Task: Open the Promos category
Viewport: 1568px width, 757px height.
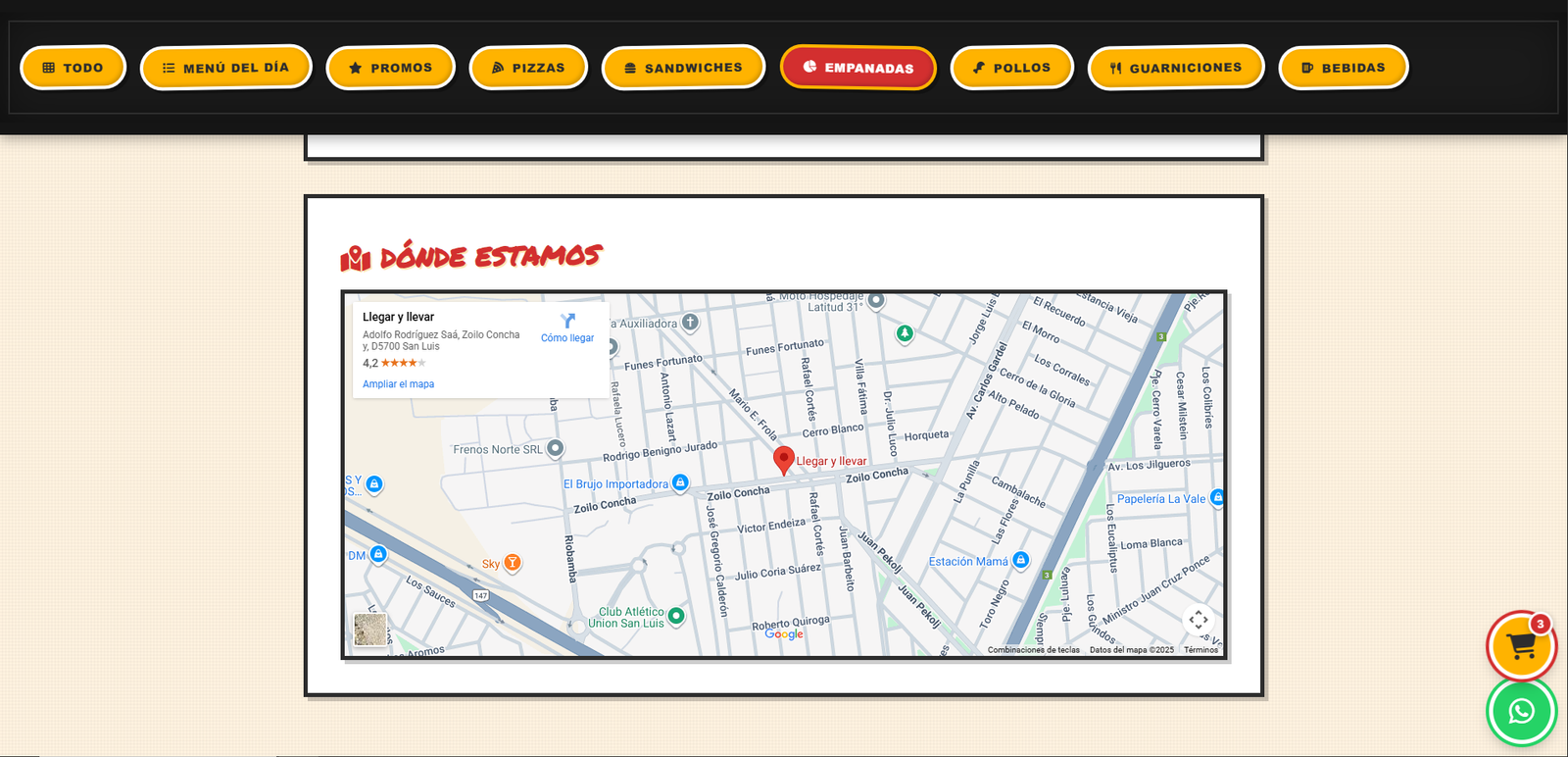Action: tap(390, 68)
